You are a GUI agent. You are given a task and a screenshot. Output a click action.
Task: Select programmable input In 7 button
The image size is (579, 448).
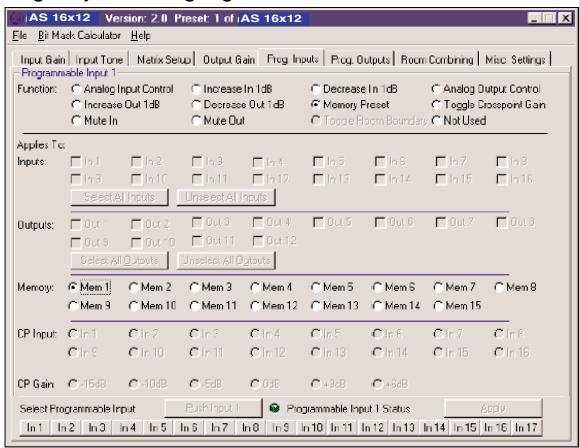(220, 428)
